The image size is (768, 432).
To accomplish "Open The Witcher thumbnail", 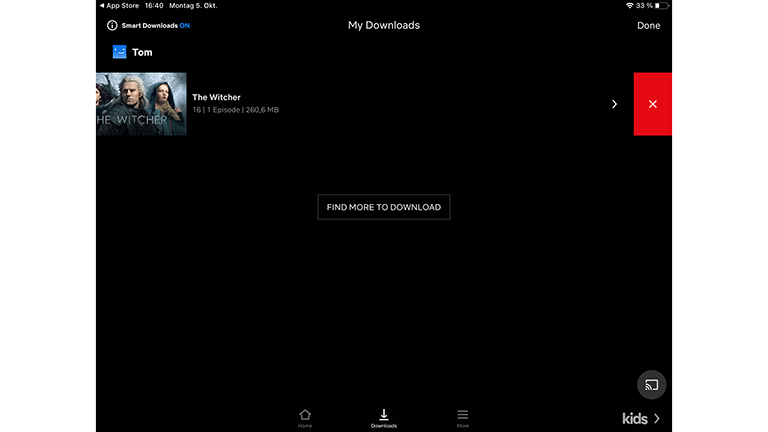I will coord(141,104).
